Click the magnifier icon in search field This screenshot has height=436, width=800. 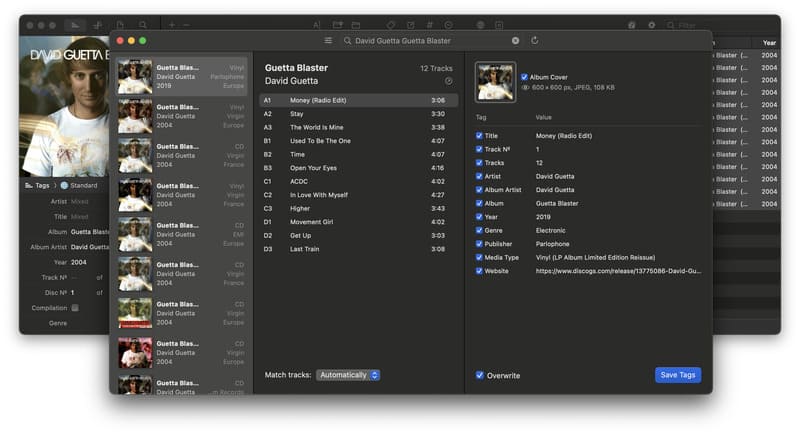coord(347,40)
